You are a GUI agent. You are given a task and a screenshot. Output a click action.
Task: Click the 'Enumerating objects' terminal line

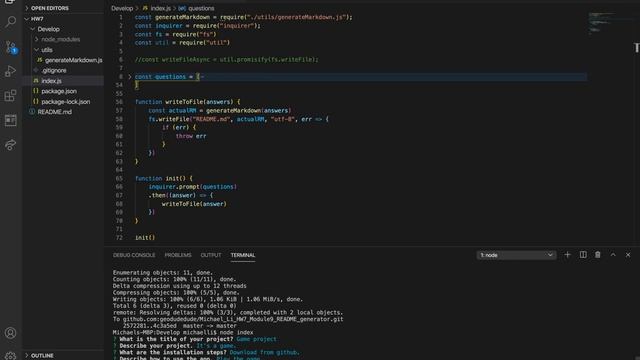tap(162, 273)
